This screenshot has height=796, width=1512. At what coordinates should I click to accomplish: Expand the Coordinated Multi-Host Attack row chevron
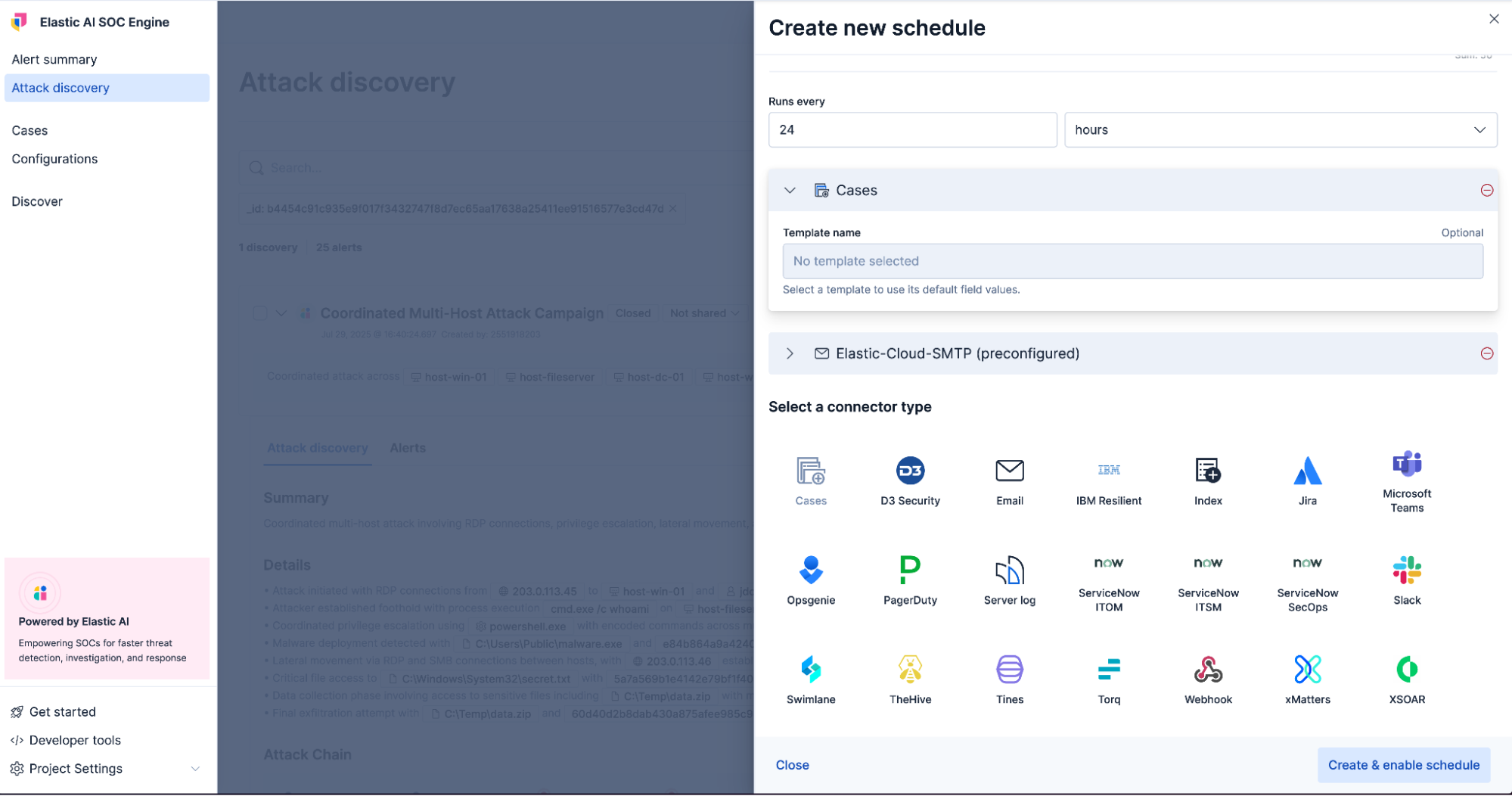(281, 313)
